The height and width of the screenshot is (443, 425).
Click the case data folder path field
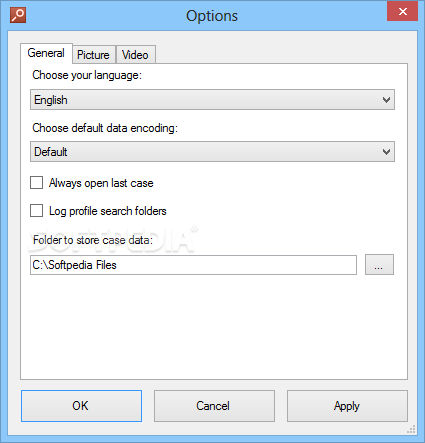tap(193, 265)
